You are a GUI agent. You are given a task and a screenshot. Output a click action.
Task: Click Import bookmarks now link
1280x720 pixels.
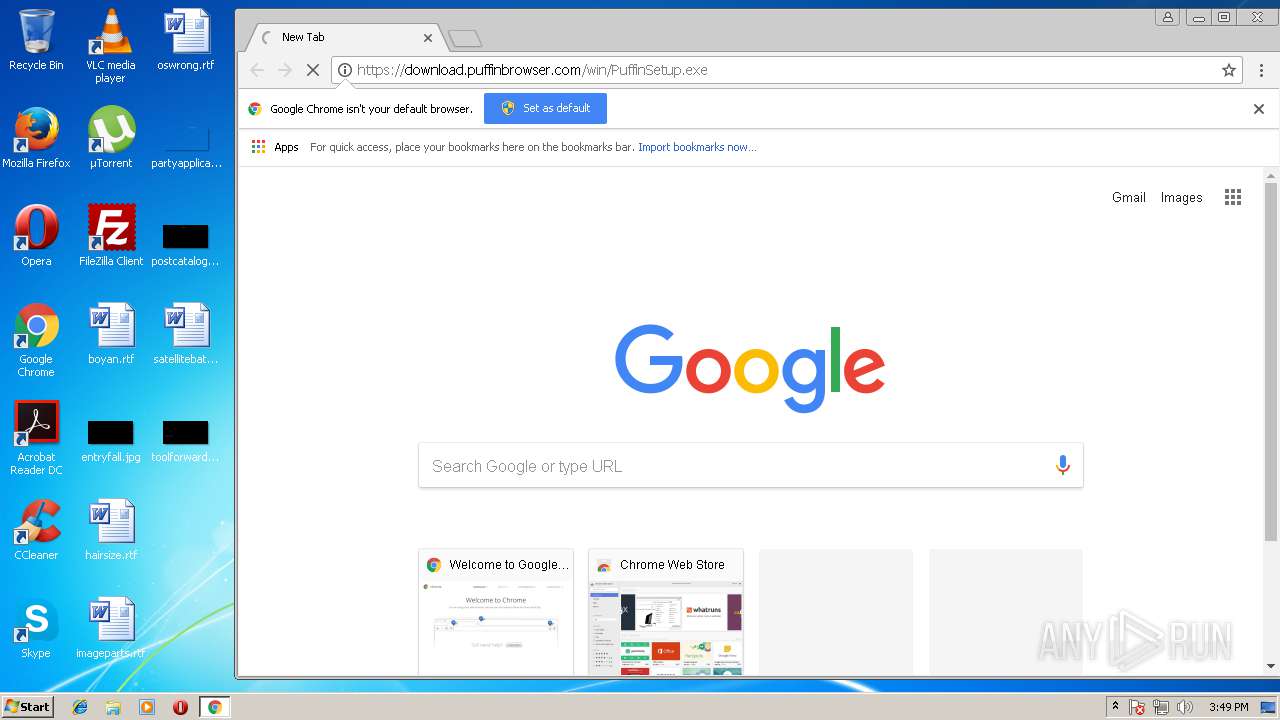click(x=697, y=147)
